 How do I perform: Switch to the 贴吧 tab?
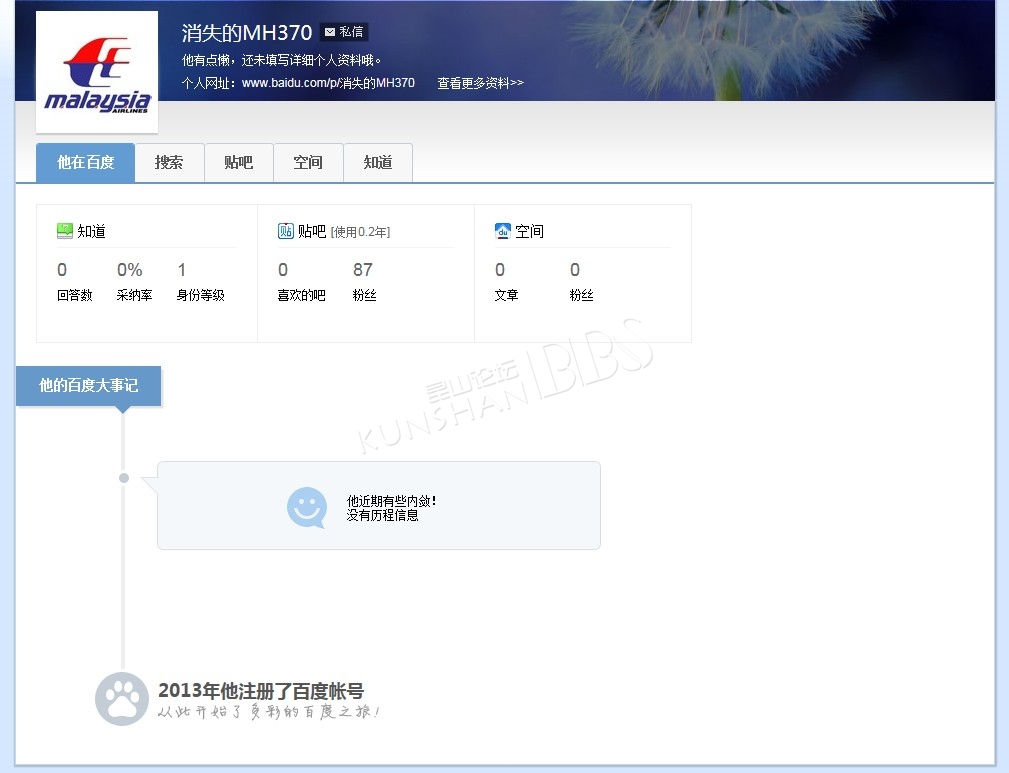[x=239, y=163]
